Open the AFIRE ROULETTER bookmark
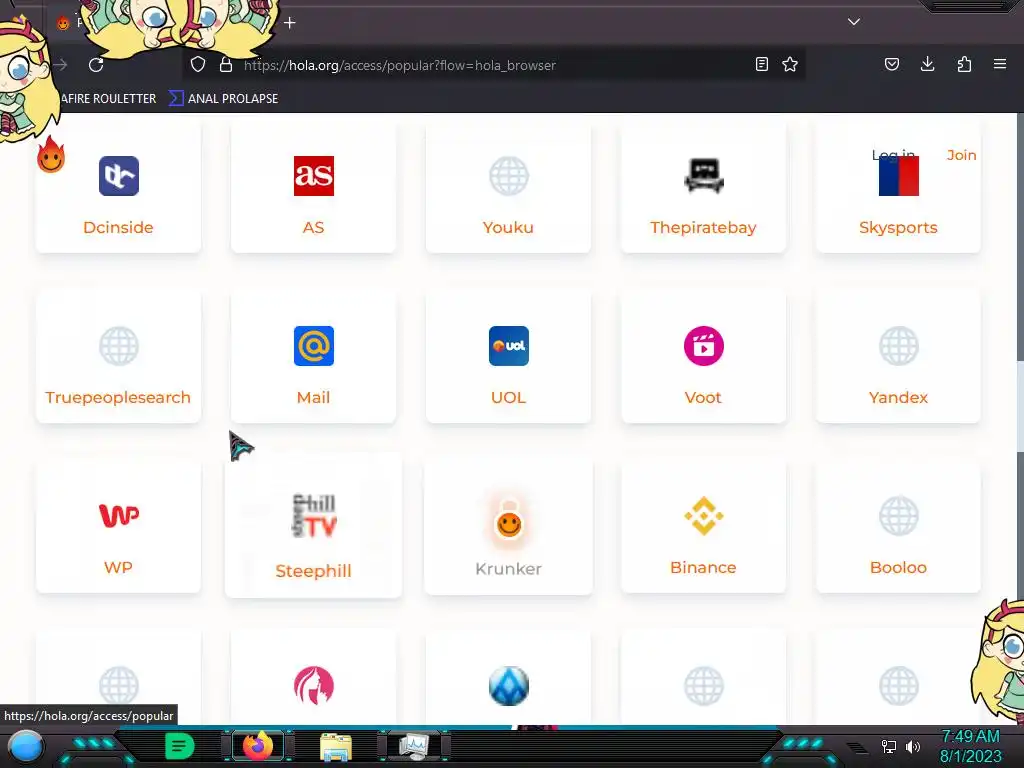This screenshot has height=768, width=1024. [108, 99]
